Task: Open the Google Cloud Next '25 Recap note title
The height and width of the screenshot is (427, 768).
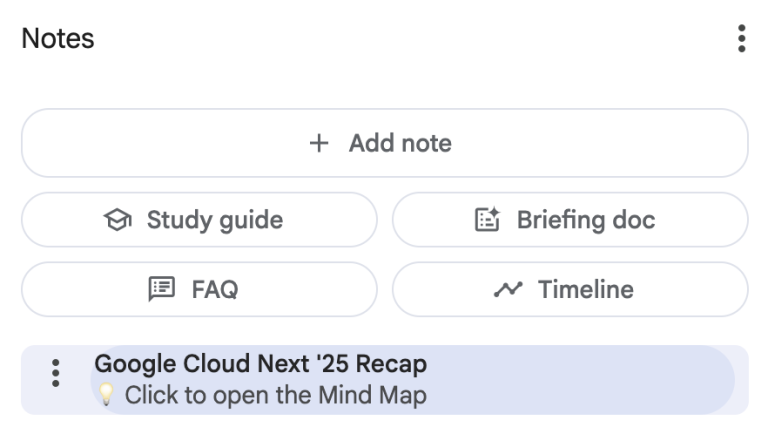Action: pos(260,364)
